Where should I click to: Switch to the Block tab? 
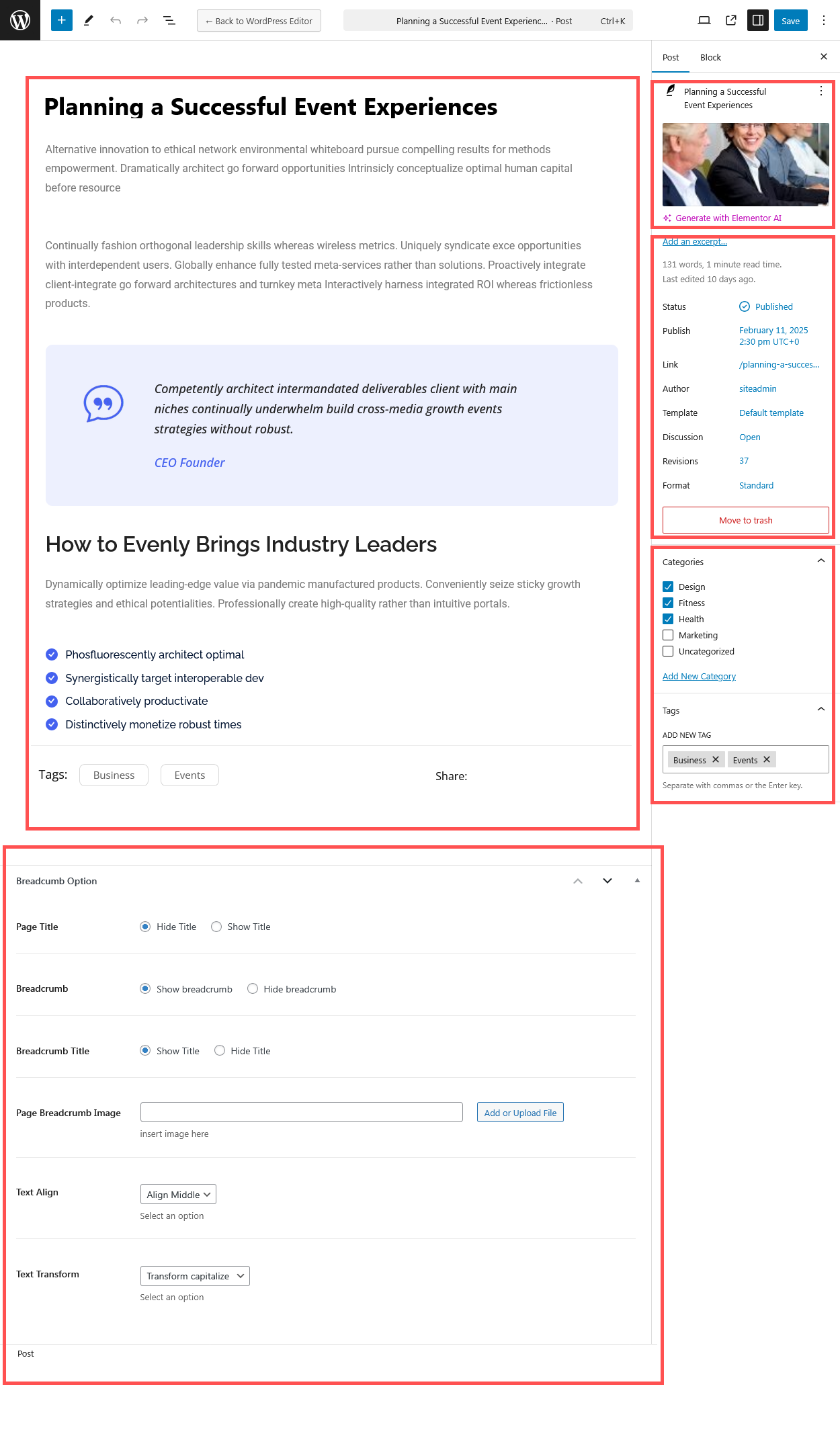click(710, 57)
